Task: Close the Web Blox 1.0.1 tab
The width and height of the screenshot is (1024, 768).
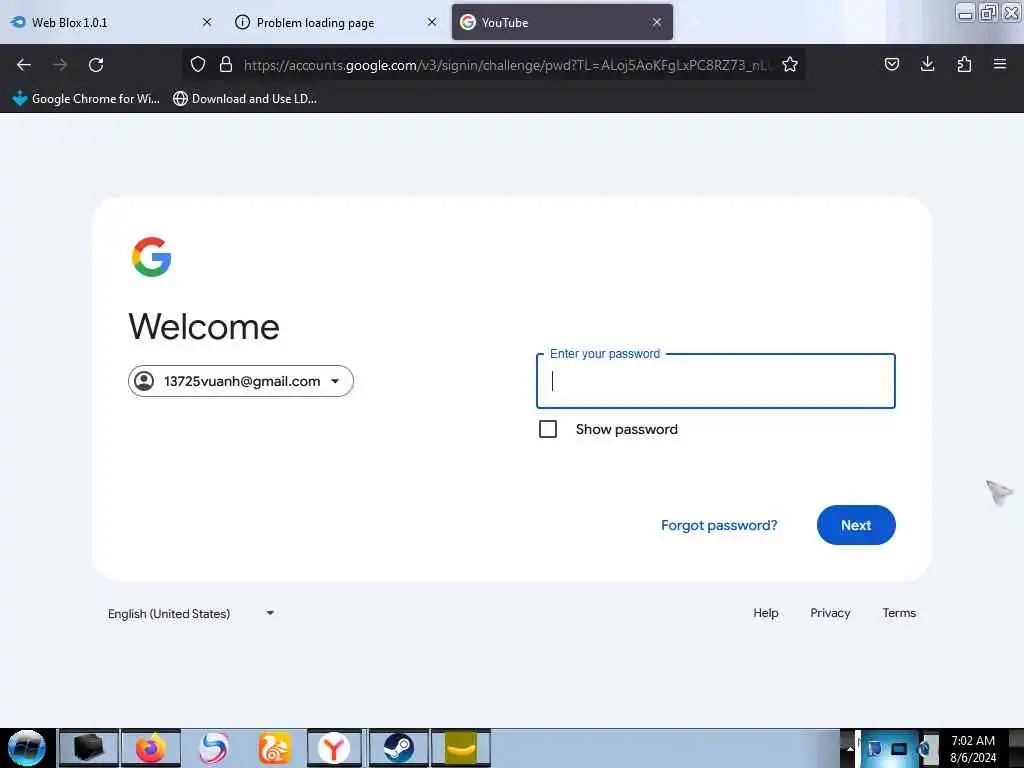Action: (x=207, y=22)
